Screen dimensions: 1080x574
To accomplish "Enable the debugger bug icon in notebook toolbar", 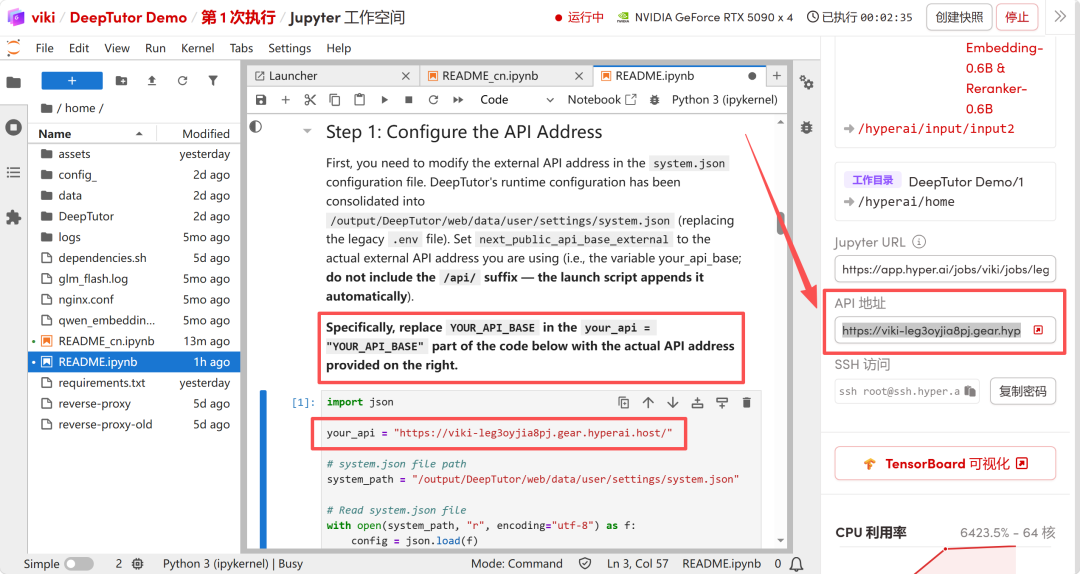I will tap(654, 100).
